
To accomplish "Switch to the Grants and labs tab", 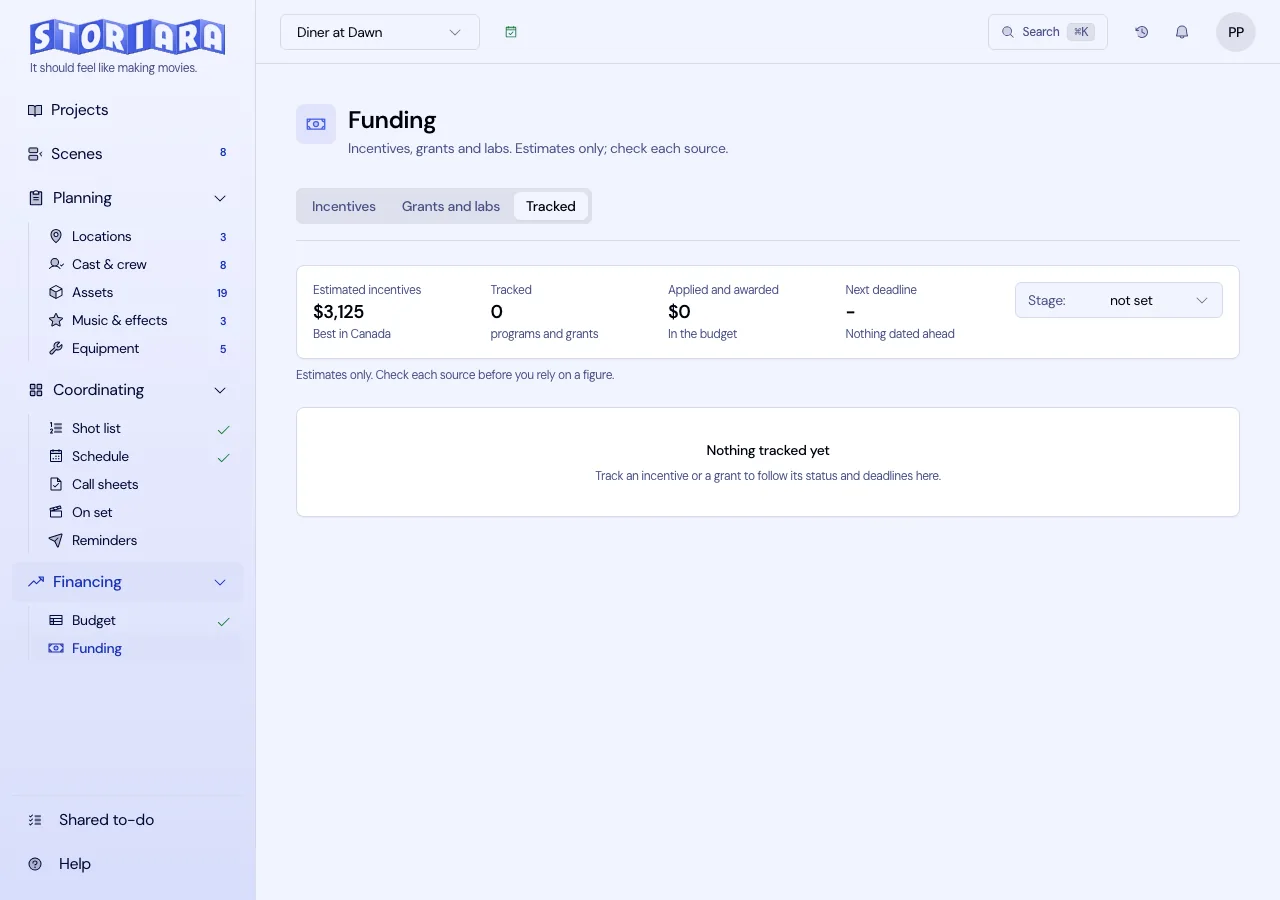I will (451, 206).
